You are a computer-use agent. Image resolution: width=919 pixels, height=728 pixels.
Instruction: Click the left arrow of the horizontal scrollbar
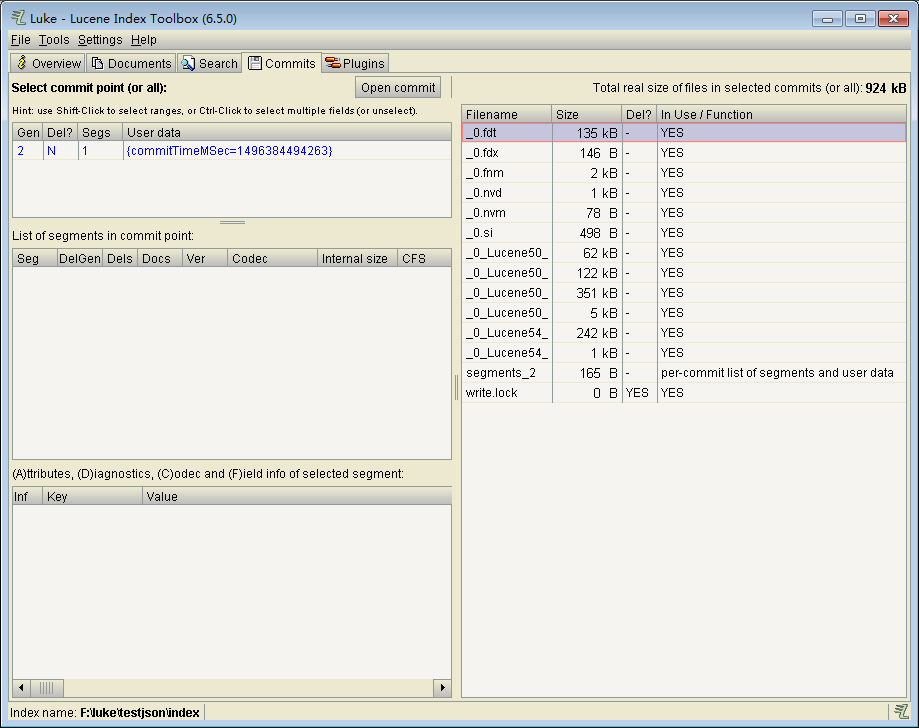(22, 688)
